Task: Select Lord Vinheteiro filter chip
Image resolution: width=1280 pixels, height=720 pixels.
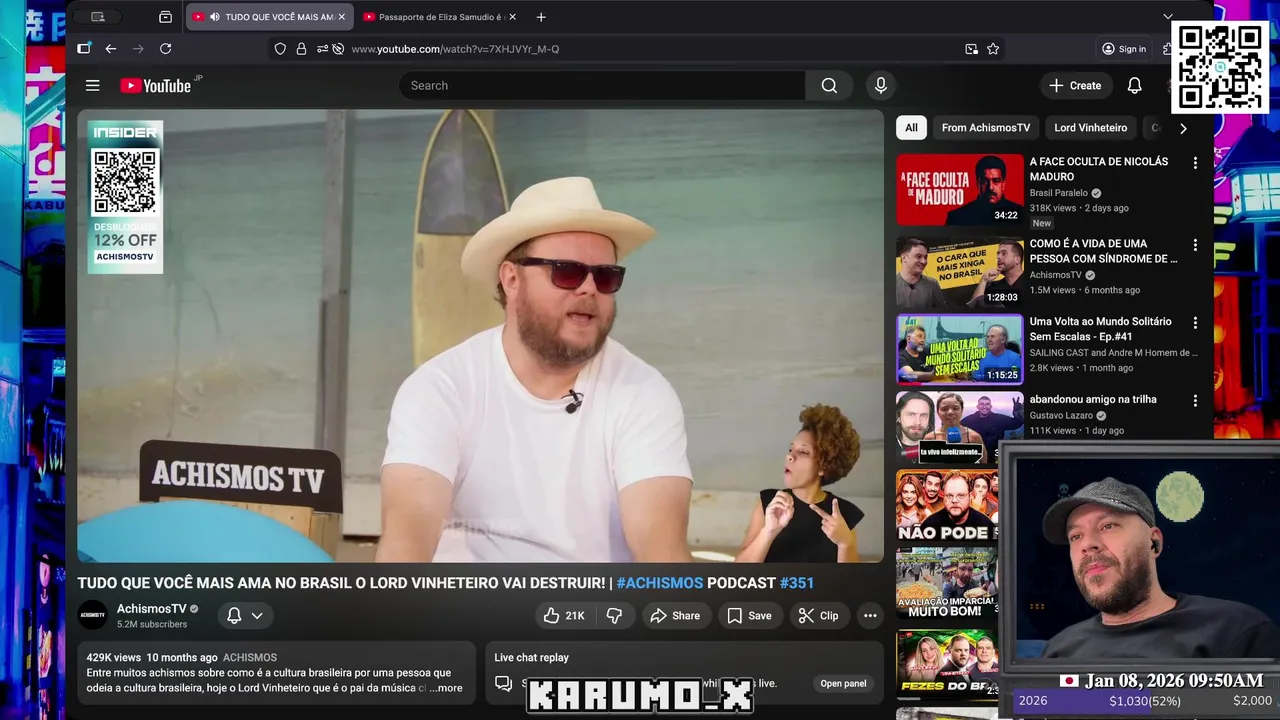Action: click(1090, 128)
